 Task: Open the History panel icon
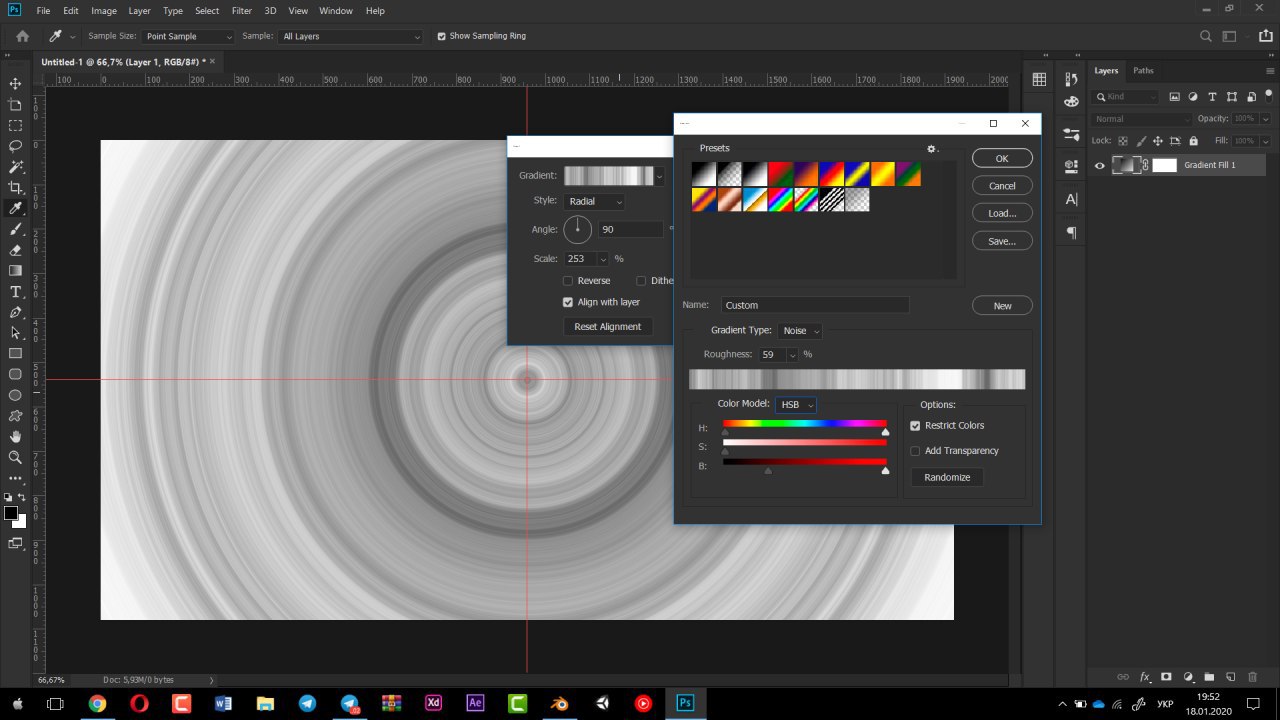tap(1071, 79)
